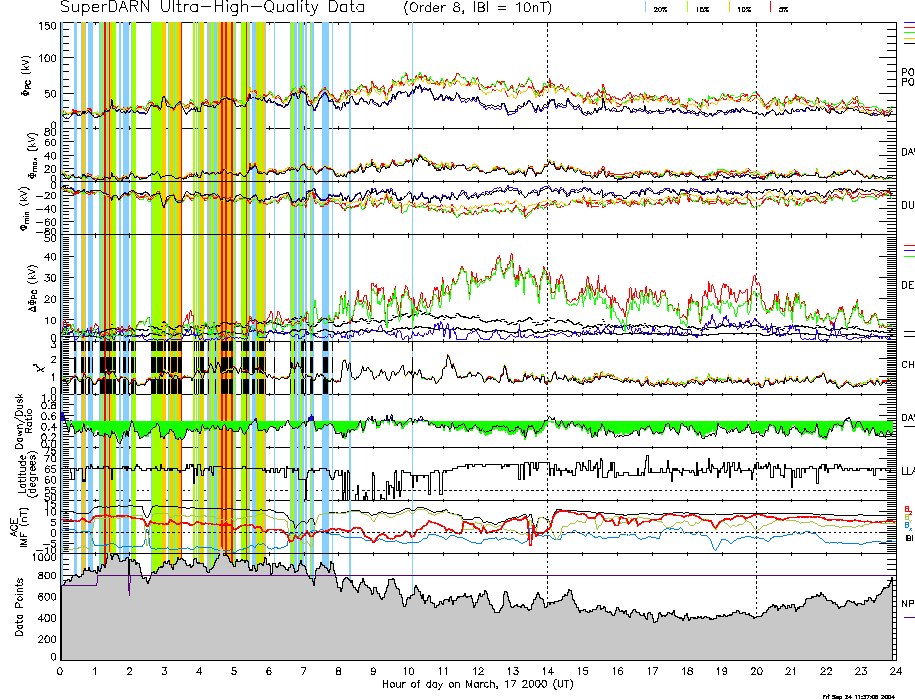Click the hour 20 dashed vertical marker
The width and height of the screenshot is (915, 700).
(x=756, y=300)
